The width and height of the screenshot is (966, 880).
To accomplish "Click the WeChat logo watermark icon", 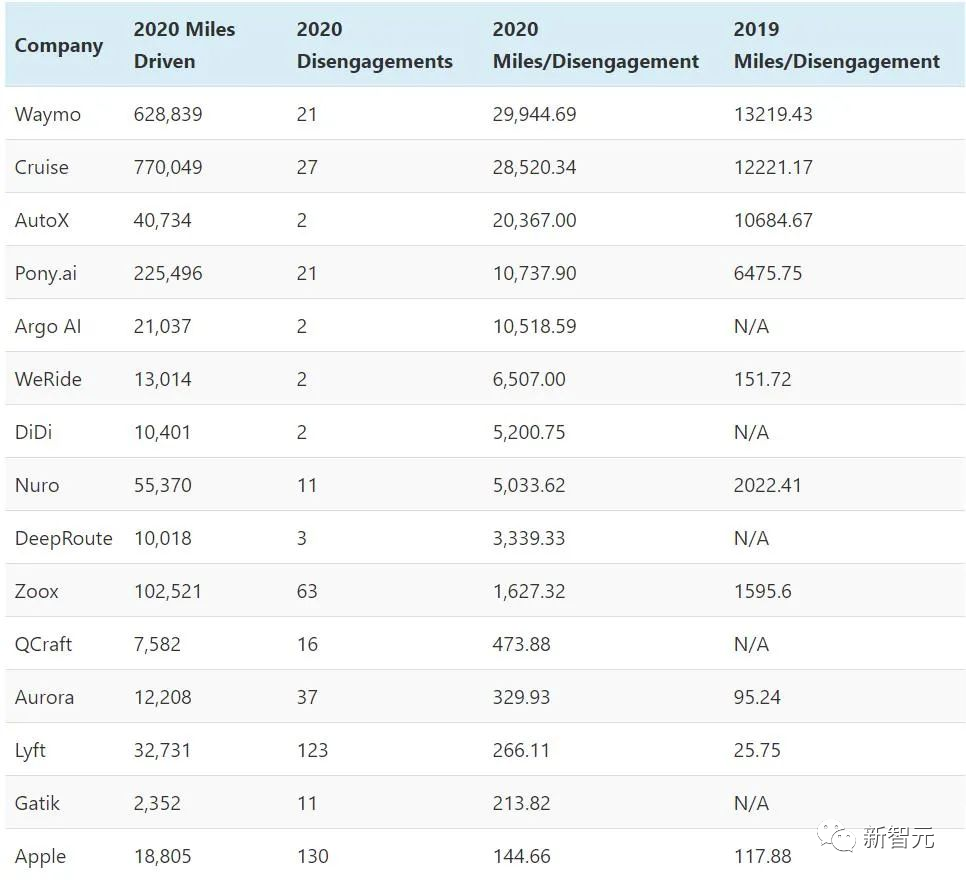I will click(835, 837).
